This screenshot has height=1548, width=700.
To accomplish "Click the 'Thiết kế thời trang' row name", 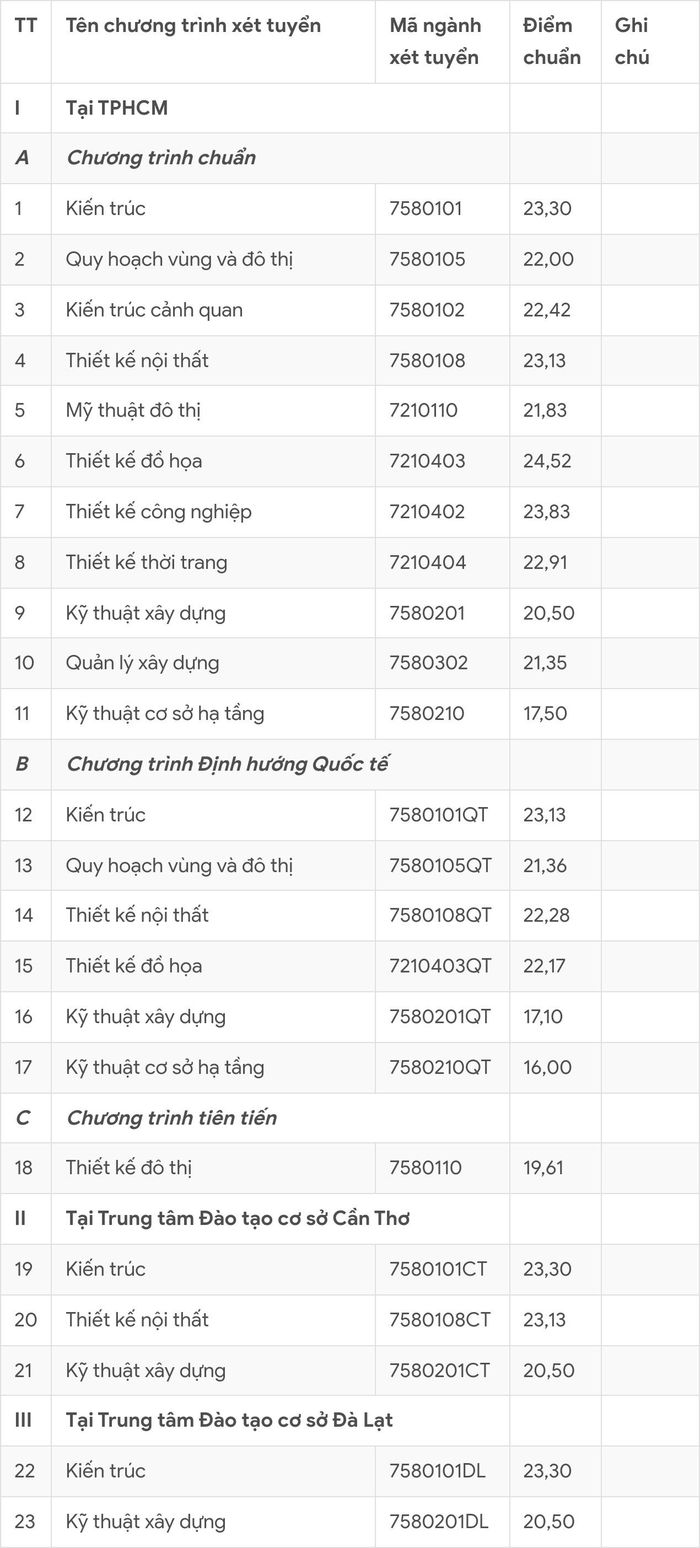I will pos(146,562).
